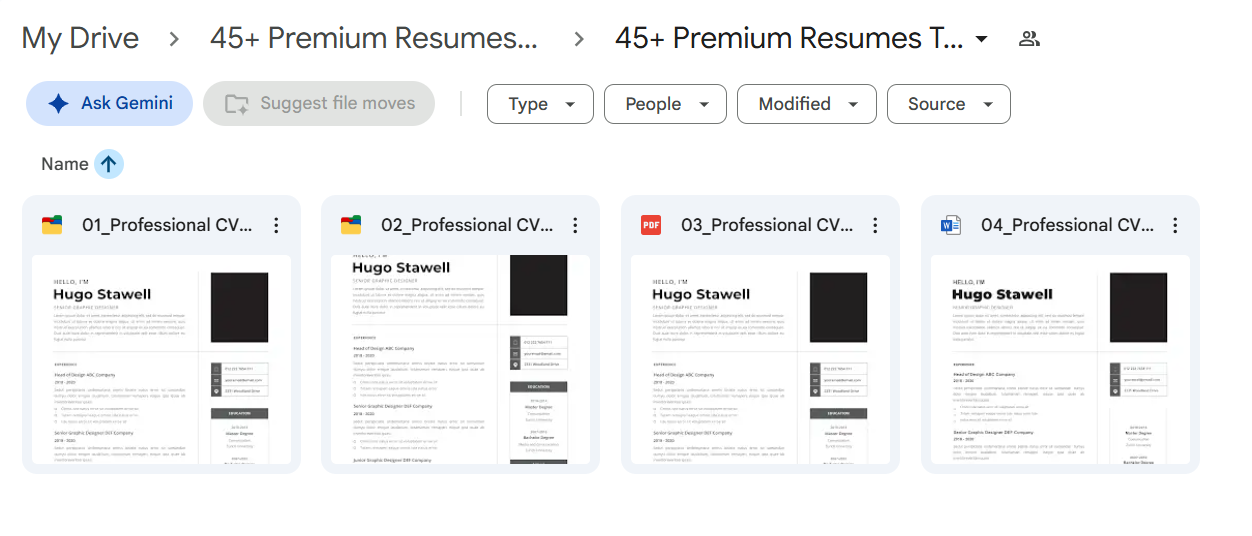Open the Source filter dropdown
The image size is (1252, 536).
[x=949, y=104]
